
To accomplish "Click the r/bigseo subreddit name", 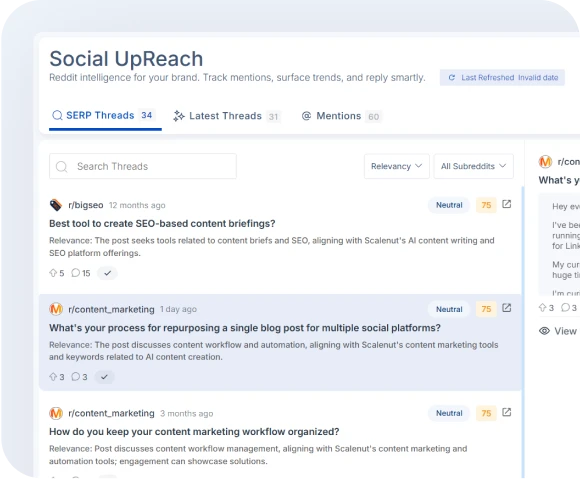I will pyautogui.click(x=86, y=205).
